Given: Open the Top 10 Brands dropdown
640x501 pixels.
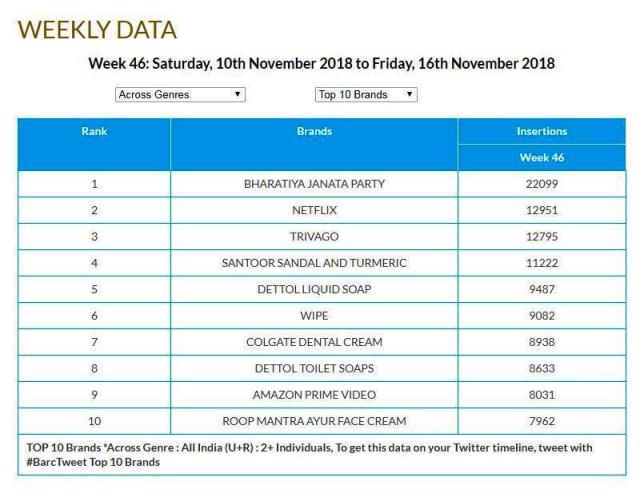Looking at the screenshot, I should (366, 95).
